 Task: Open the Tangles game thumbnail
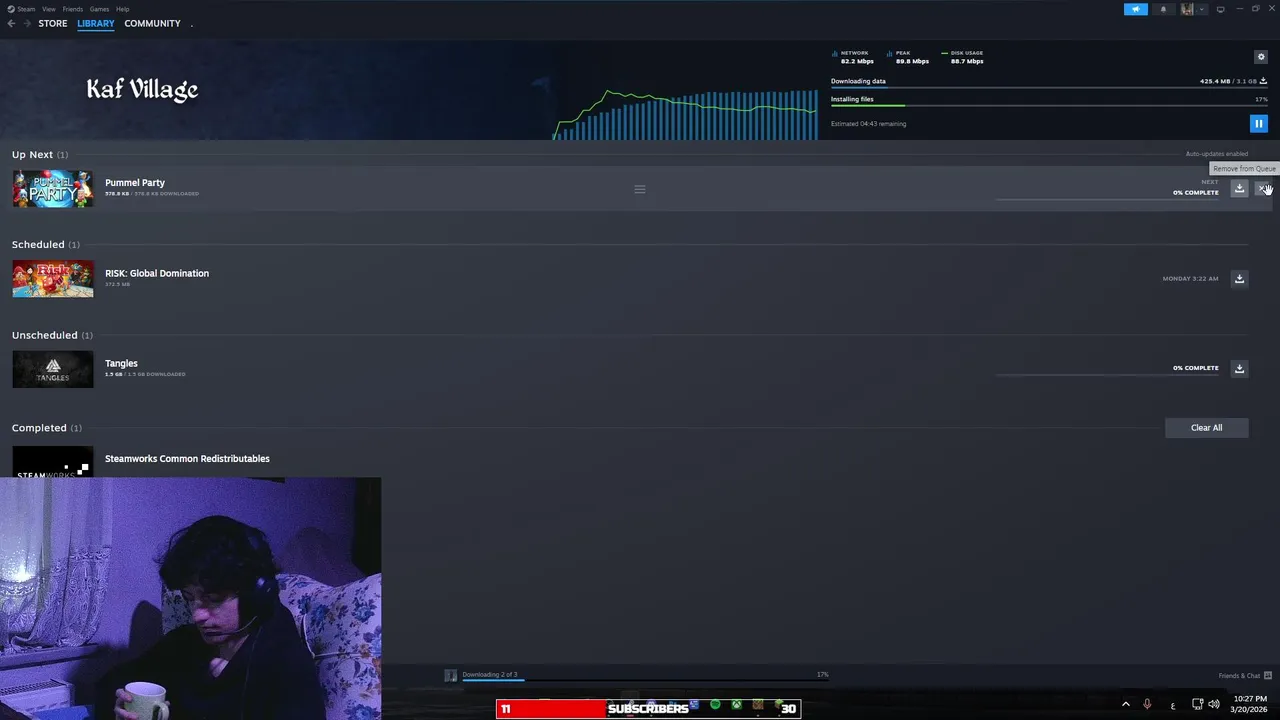click(x=53, y=369)
